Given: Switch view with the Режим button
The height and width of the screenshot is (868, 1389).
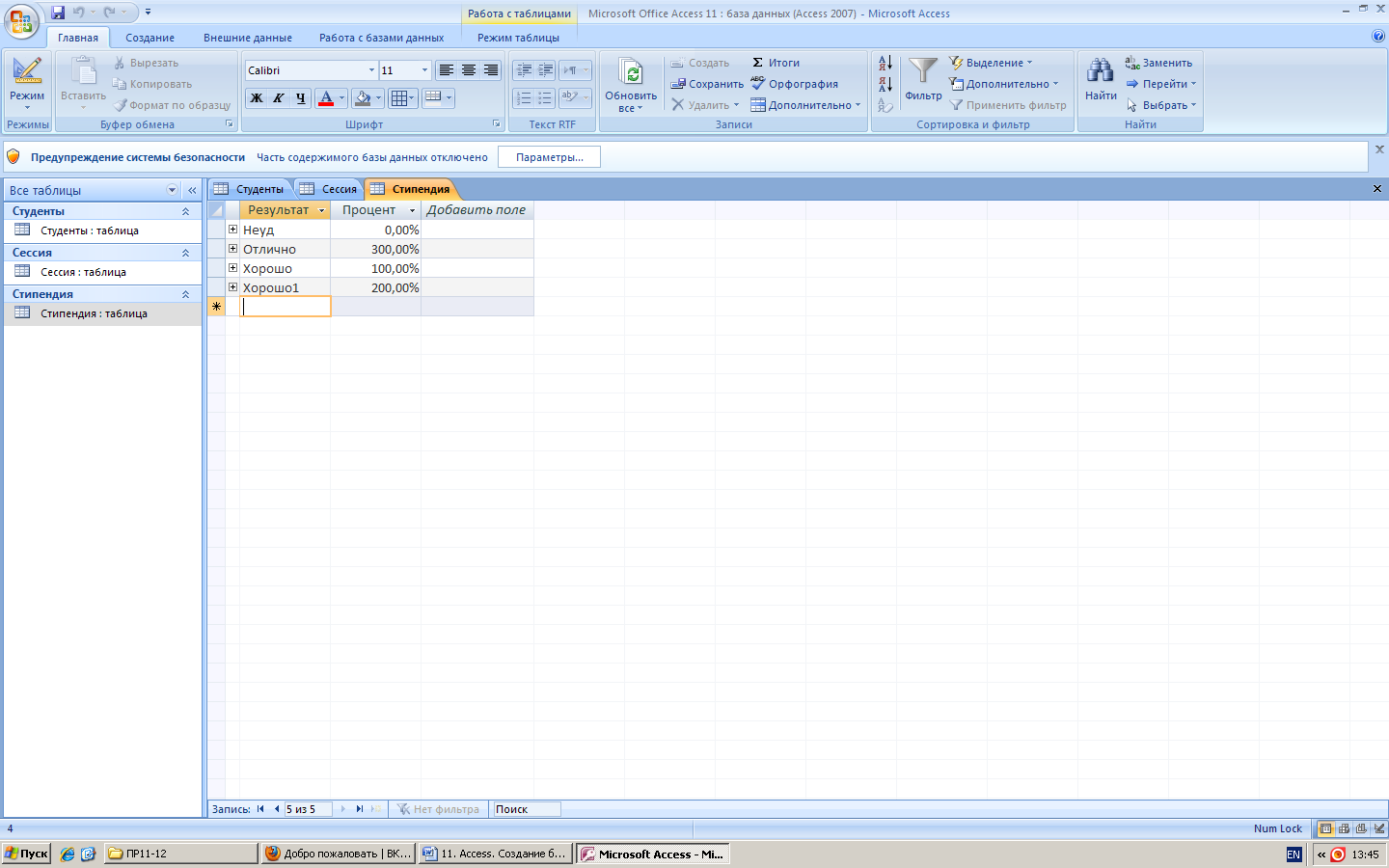Looking at the screenshot, I should pyautogui.click(x=27, y=84).
